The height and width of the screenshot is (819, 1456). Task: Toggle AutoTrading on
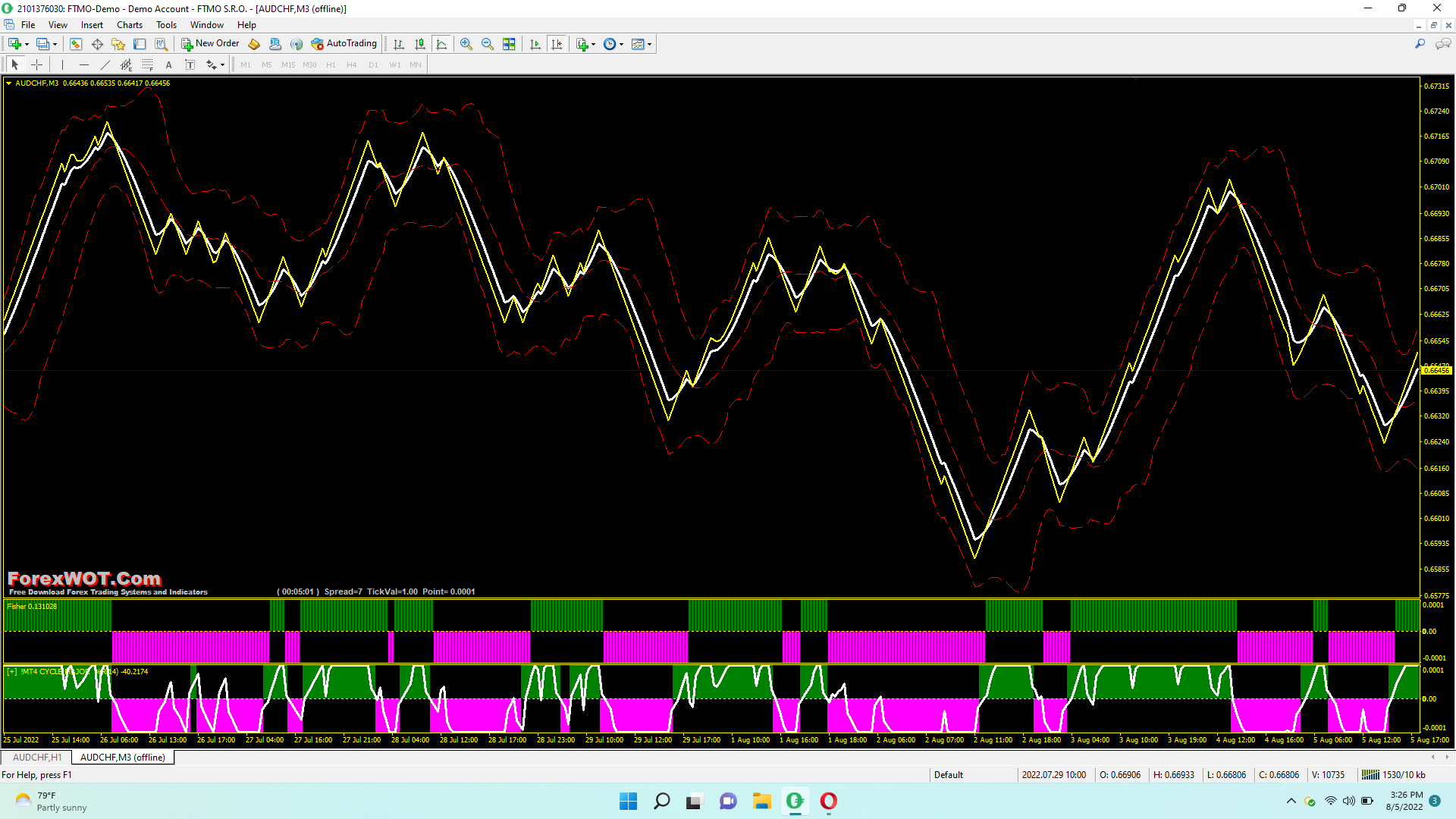pos(344,44)
